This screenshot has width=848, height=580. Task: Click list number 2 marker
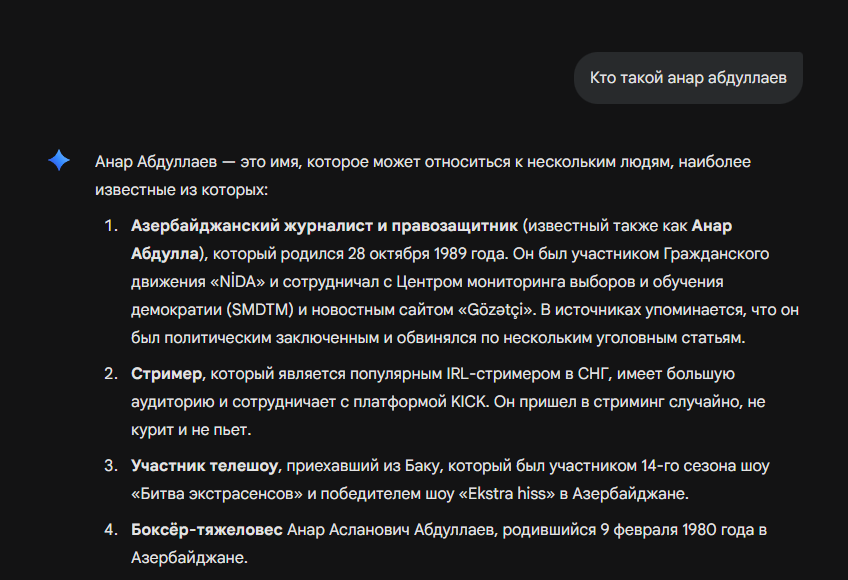[111, 375]
